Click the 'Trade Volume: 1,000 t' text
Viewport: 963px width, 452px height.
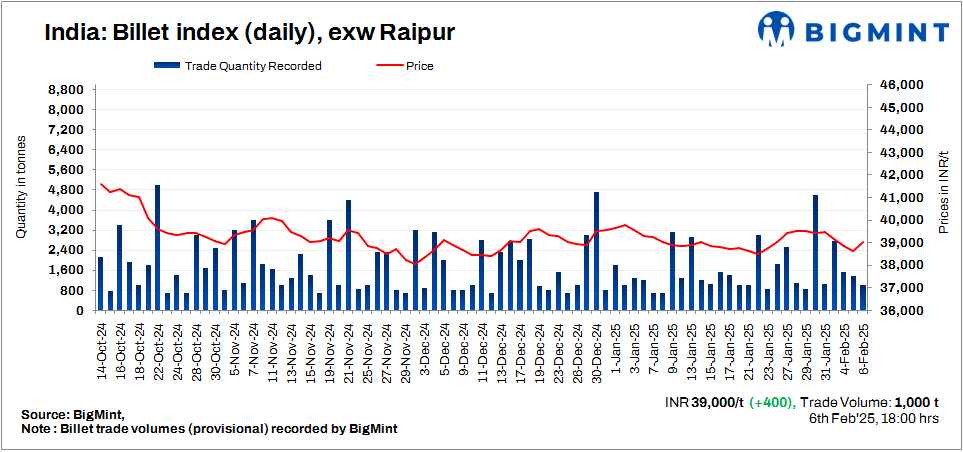coord(869,401)
